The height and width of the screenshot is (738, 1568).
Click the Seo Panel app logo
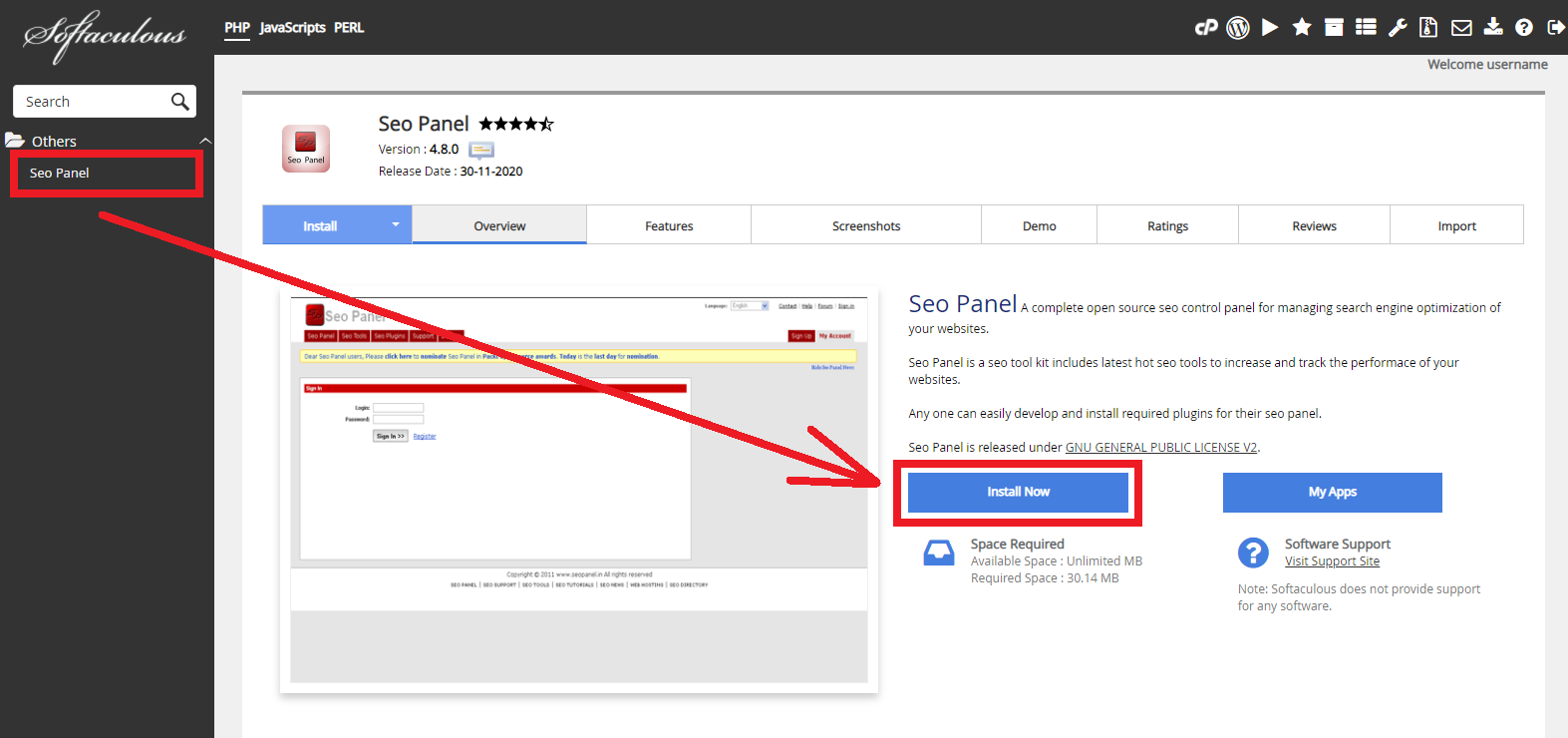coord(306,149)
